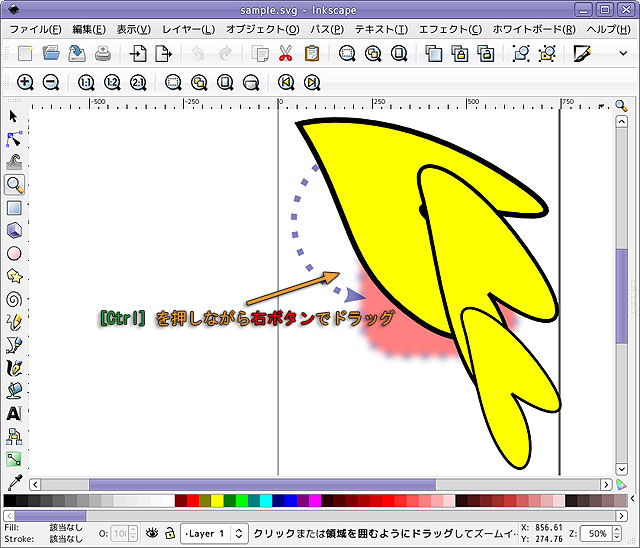Click the Zoom in magnifier button
640x548 pixels.
(25, 83)
